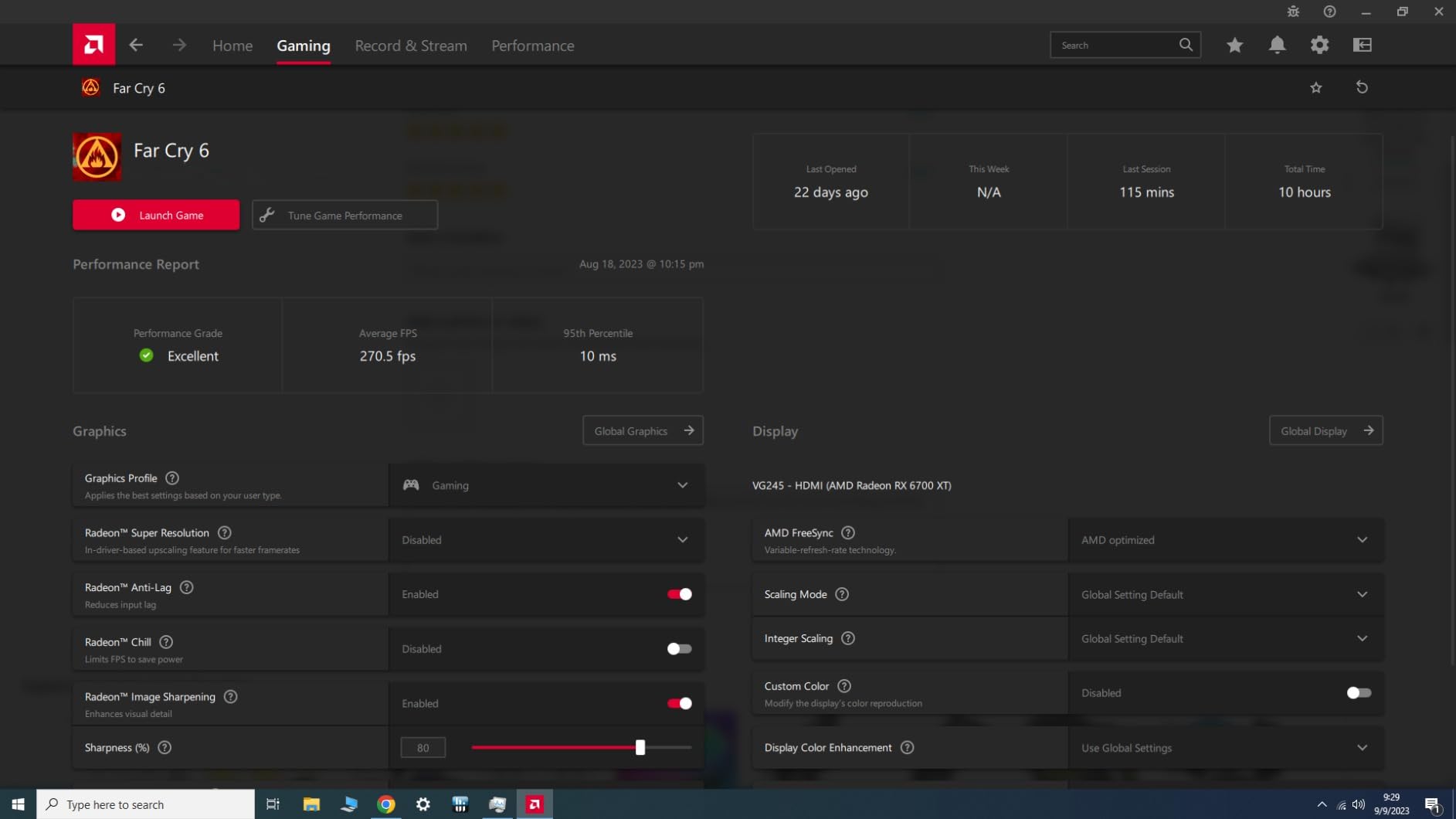Show help for Radeon Image Sharpening

coord(230,696)
